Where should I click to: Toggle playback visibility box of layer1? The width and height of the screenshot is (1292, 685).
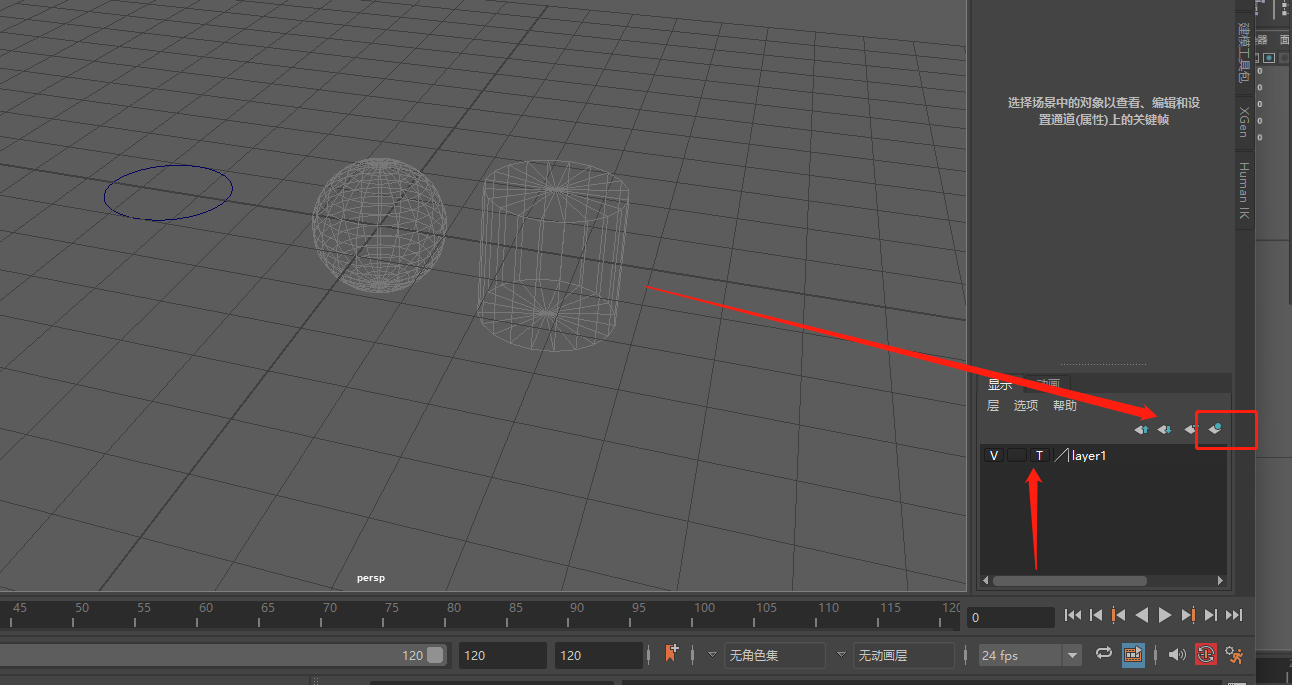[1016, 455]
